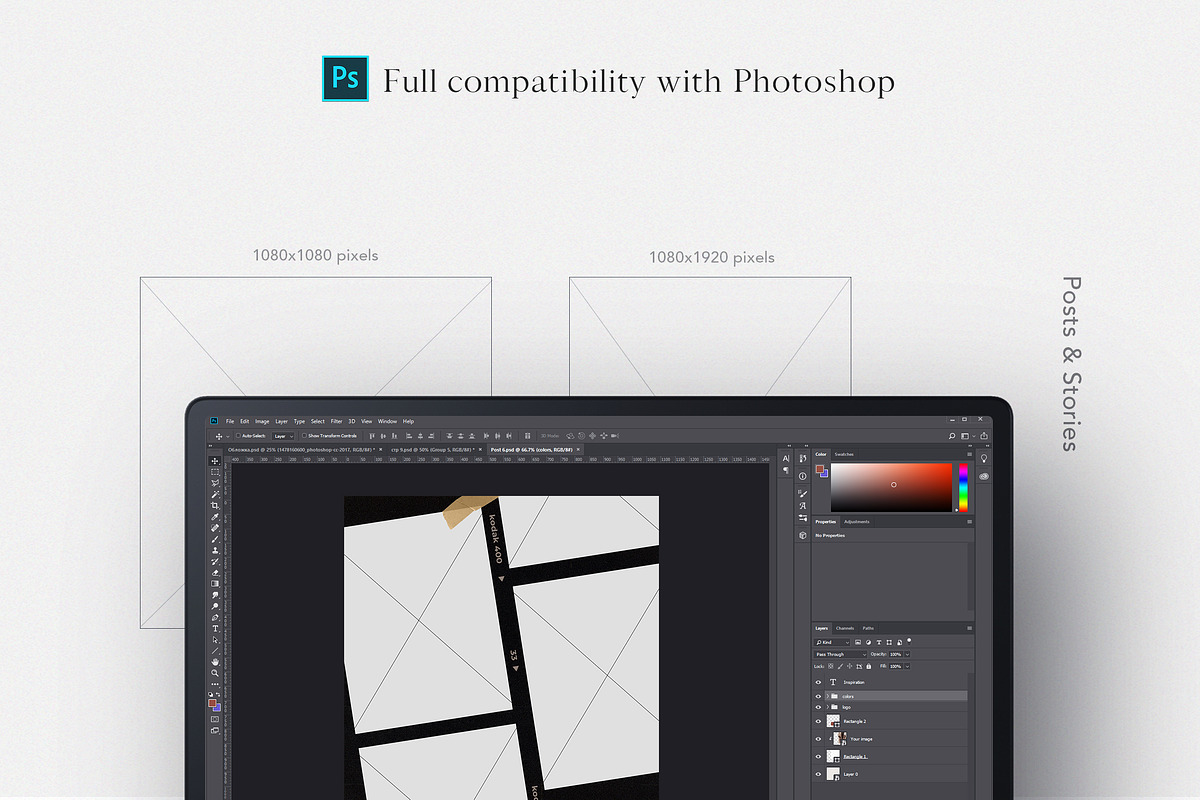Filter layers by adjustment layers icon
The height and width of the screenshot is (800, 1200).
[x=868, y=642]
